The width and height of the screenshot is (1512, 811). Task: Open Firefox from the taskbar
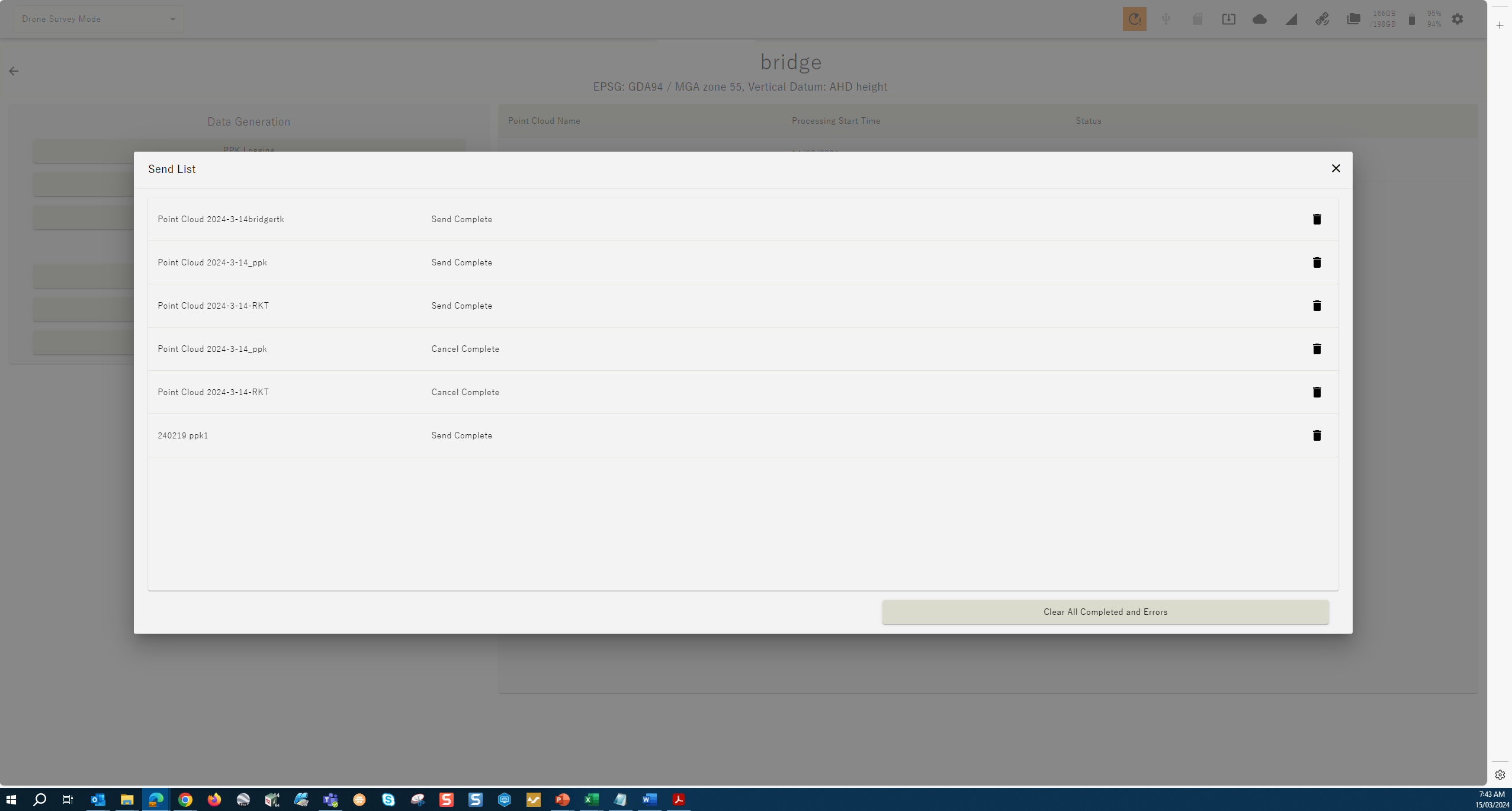point(214,800)
